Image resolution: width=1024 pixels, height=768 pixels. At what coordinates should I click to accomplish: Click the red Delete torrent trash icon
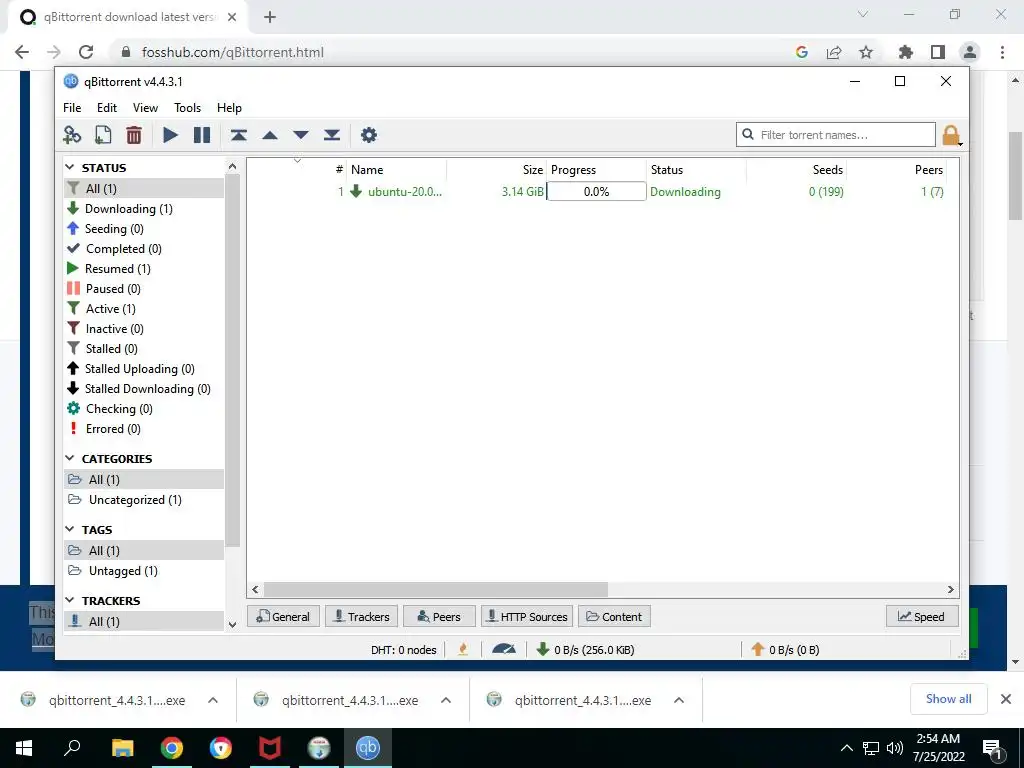[134, 135]
